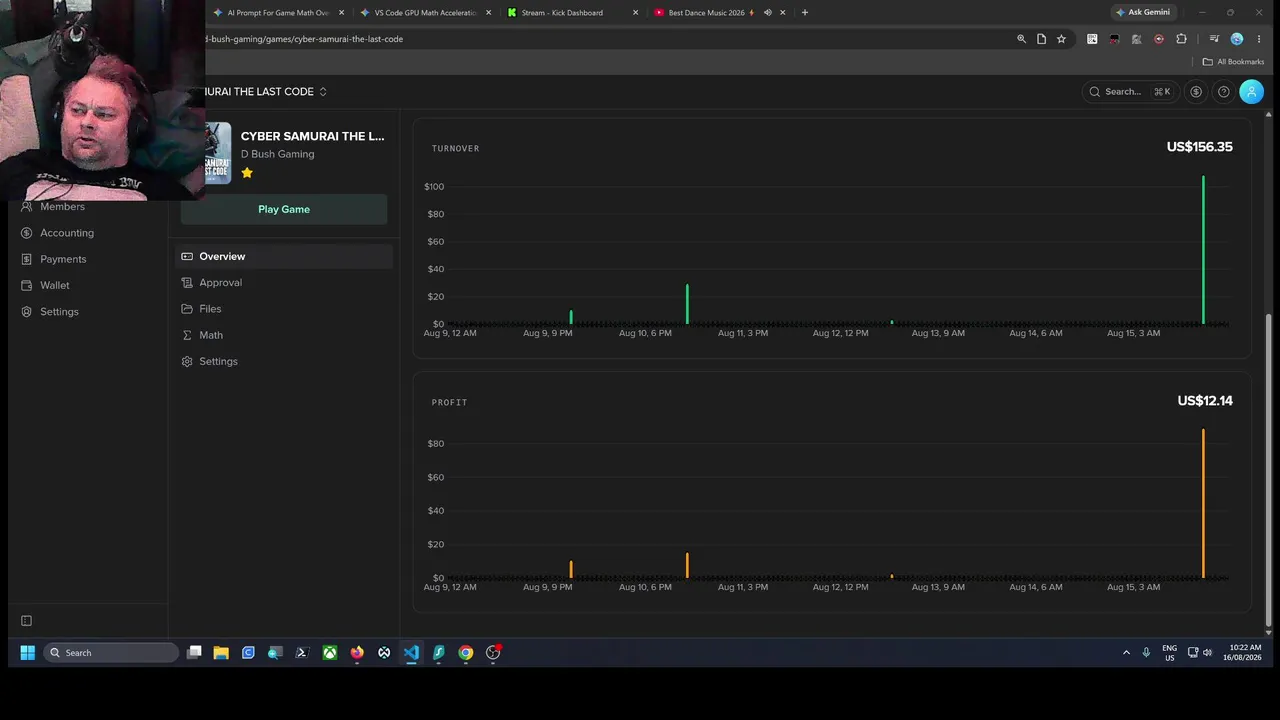Open the Chrome extensions puzzle icon

1181,39
